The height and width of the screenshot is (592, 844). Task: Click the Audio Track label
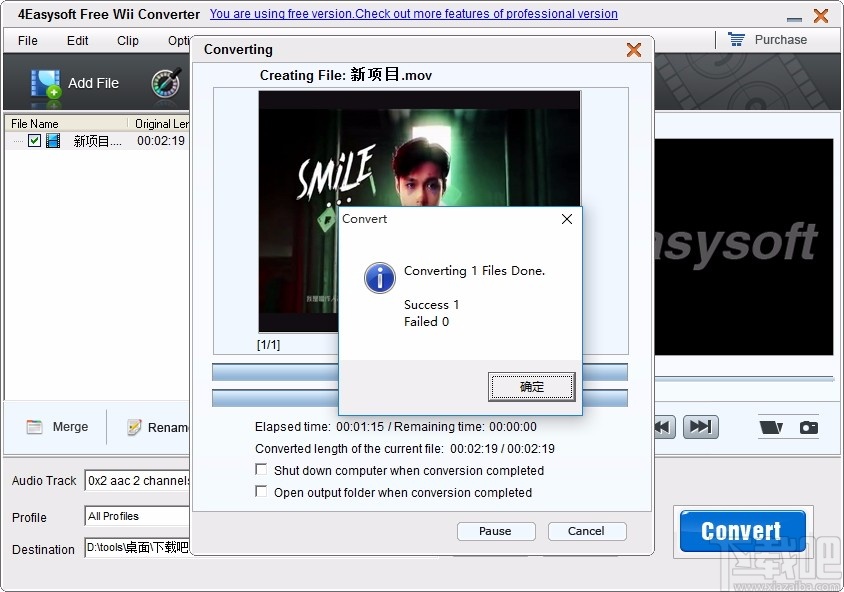(44, 481)
